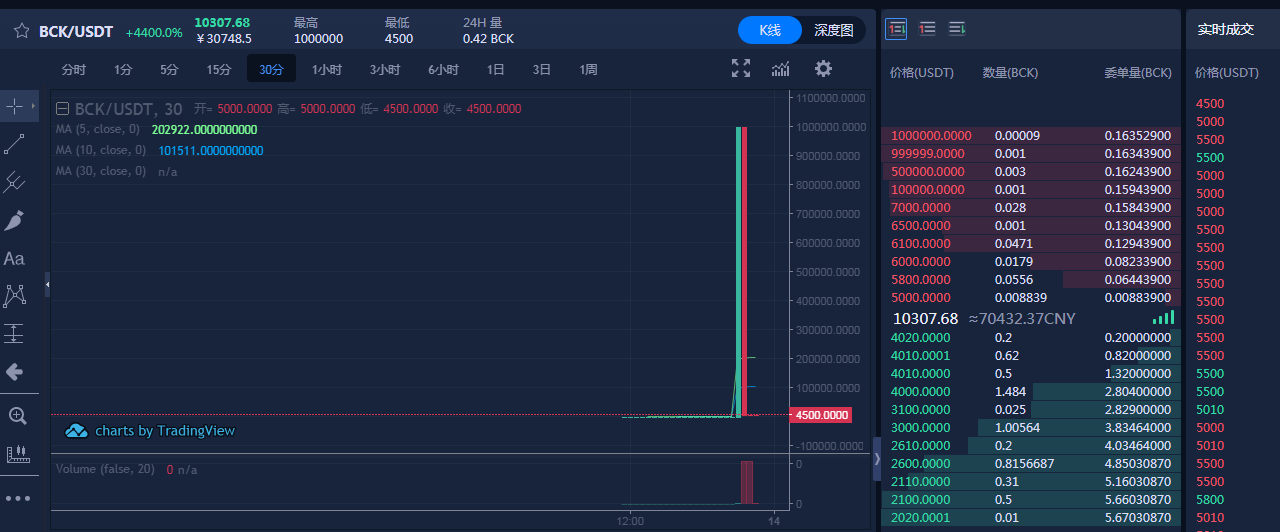Click the green signal bars icon

(x=1163, y=317)
